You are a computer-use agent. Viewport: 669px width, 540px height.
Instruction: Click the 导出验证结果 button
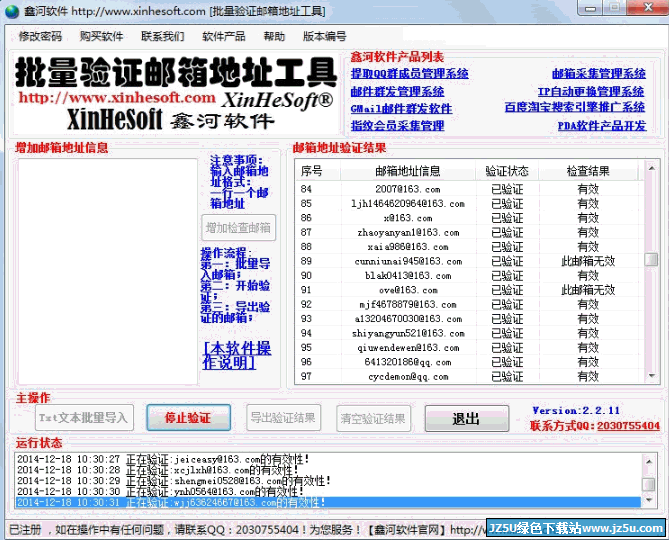tap(283, 418)
